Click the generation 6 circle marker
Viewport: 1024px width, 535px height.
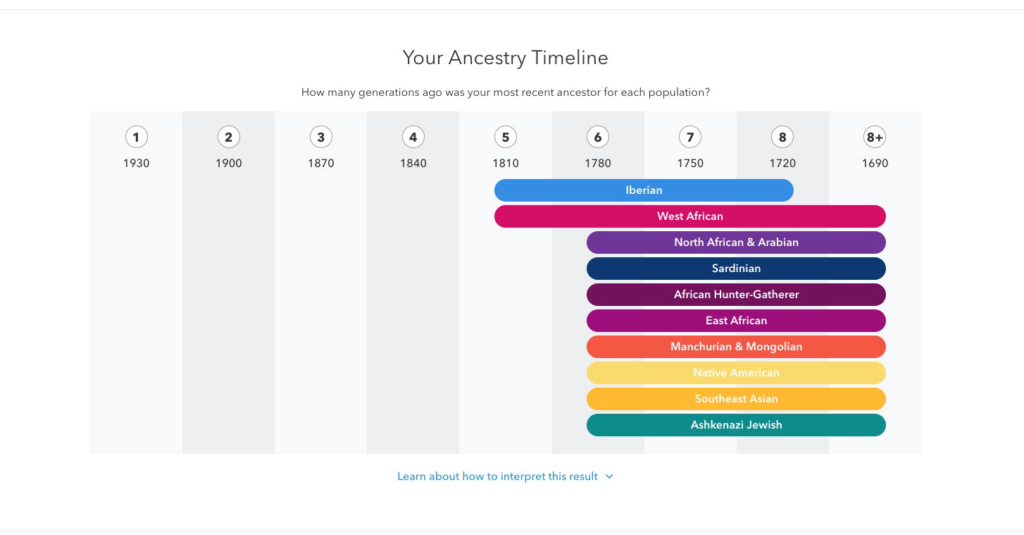coord(598,138)
